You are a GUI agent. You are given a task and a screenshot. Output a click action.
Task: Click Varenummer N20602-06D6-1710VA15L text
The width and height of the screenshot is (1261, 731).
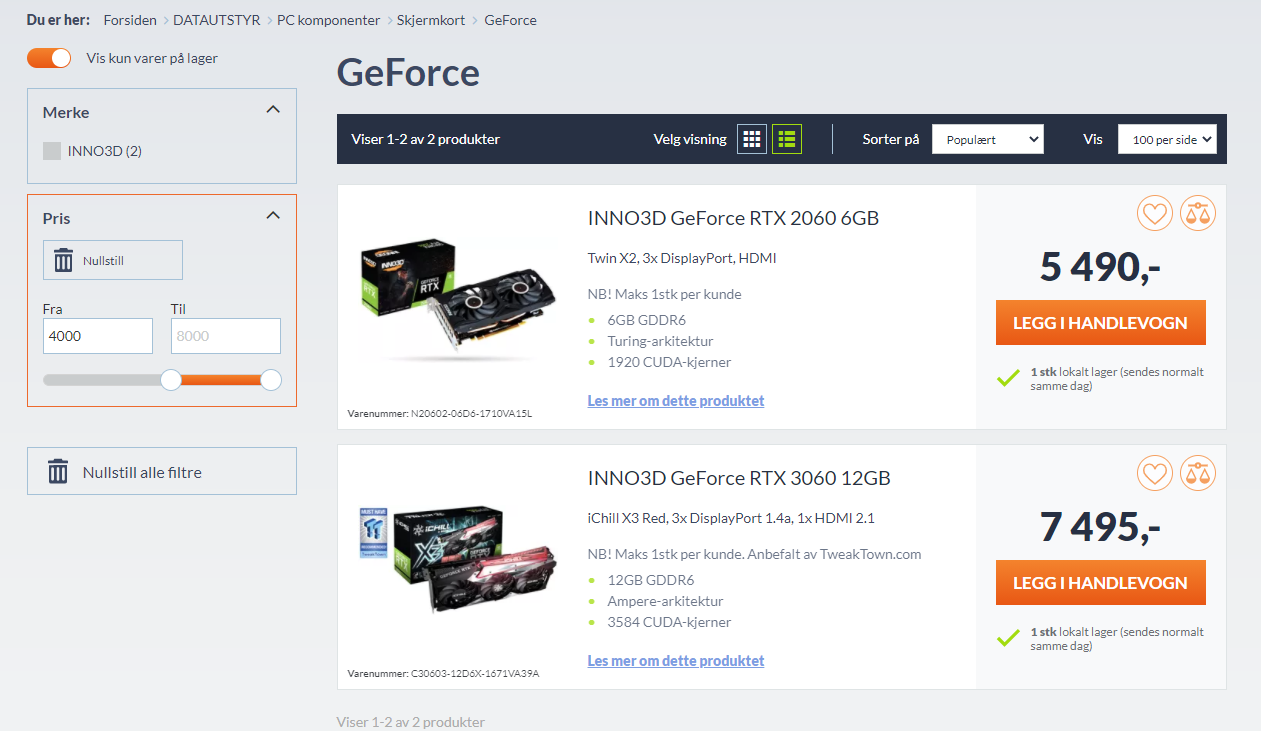coord(440,413)
